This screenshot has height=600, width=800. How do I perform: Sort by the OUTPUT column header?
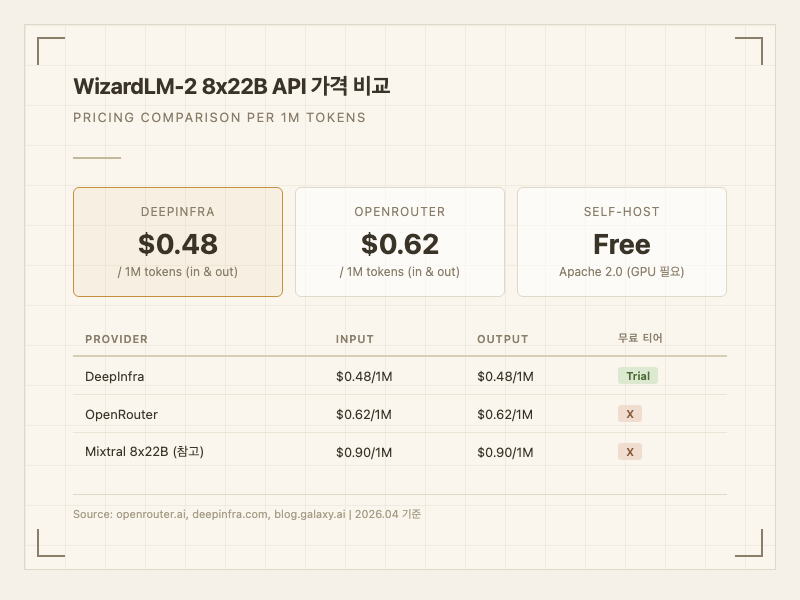coord(502,339)
